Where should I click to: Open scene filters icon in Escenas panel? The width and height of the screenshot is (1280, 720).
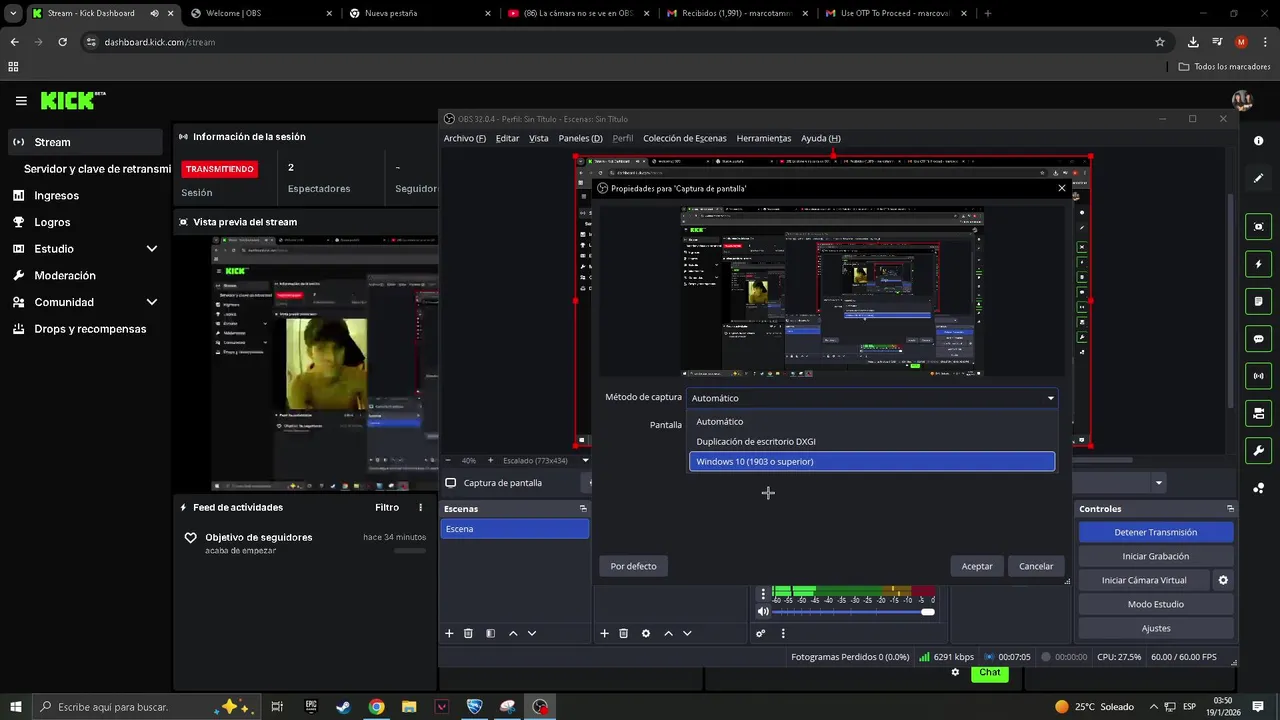(490, 633)
